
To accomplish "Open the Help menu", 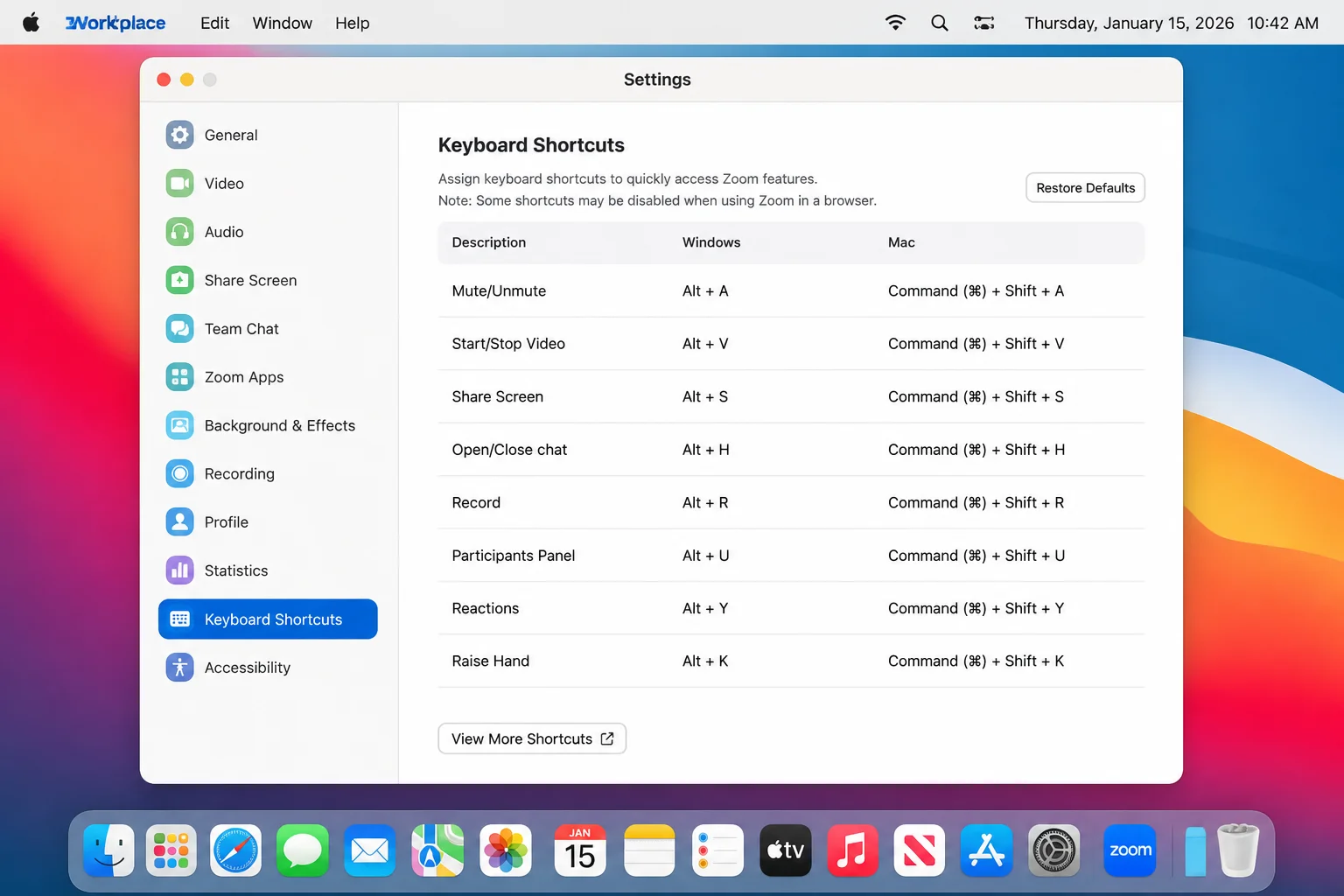I will 352,23.
